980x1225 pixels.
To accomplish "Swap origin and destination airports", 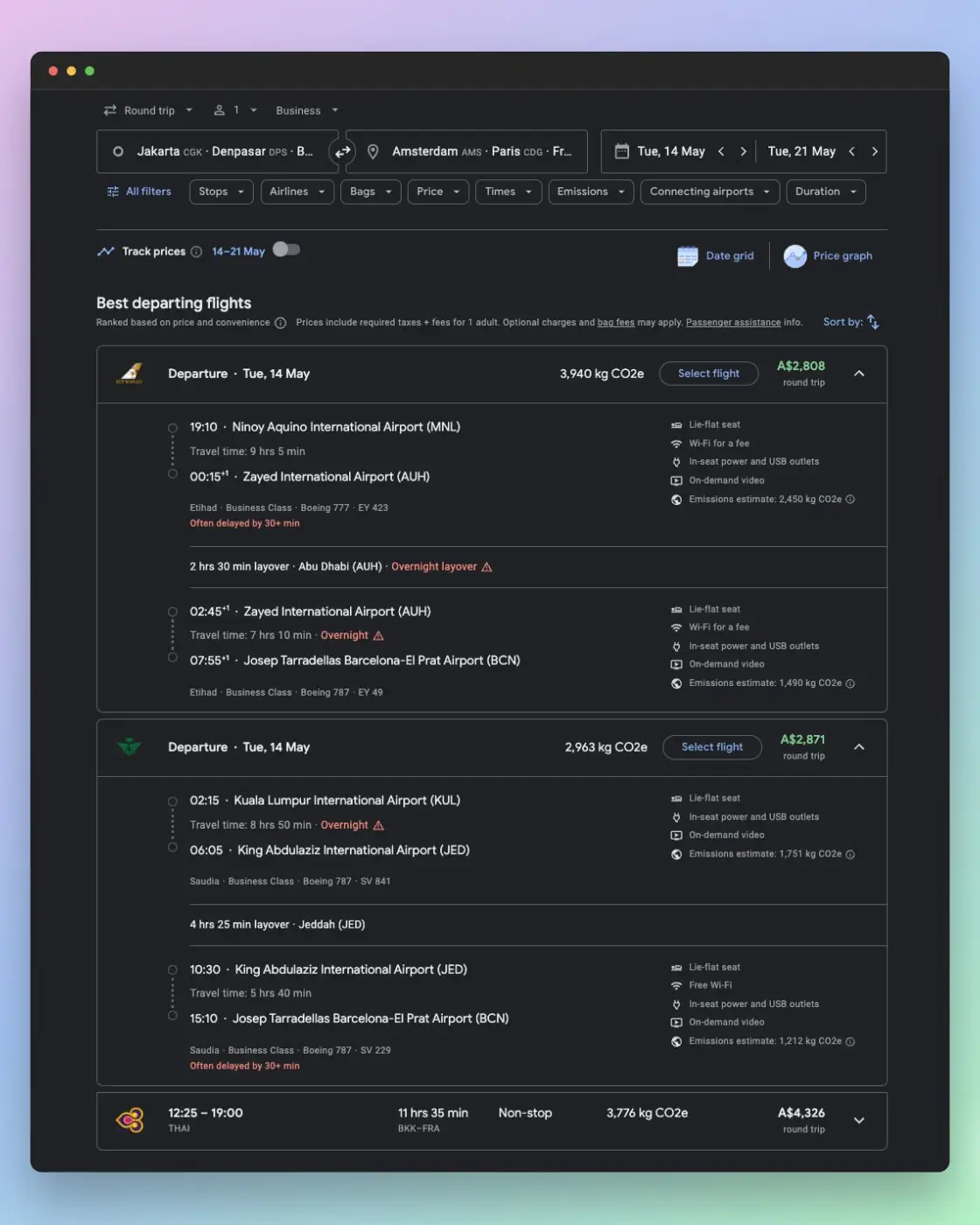I will click(342, 151).
